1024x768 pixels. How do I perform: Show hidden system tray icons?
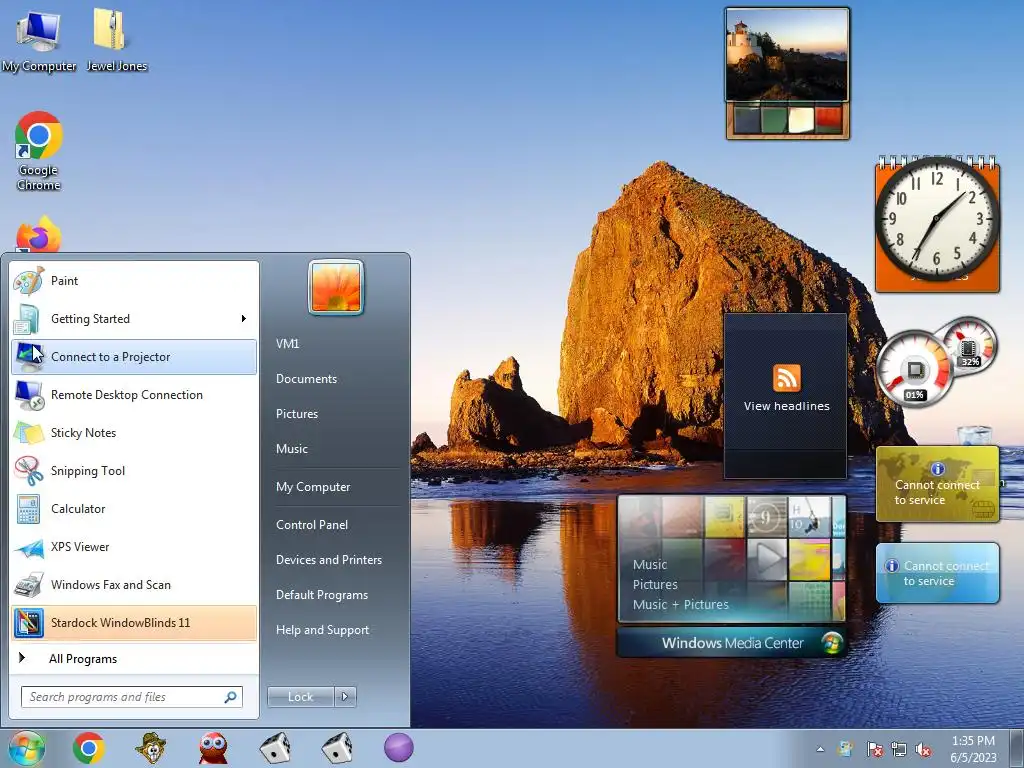coord(820,749)
